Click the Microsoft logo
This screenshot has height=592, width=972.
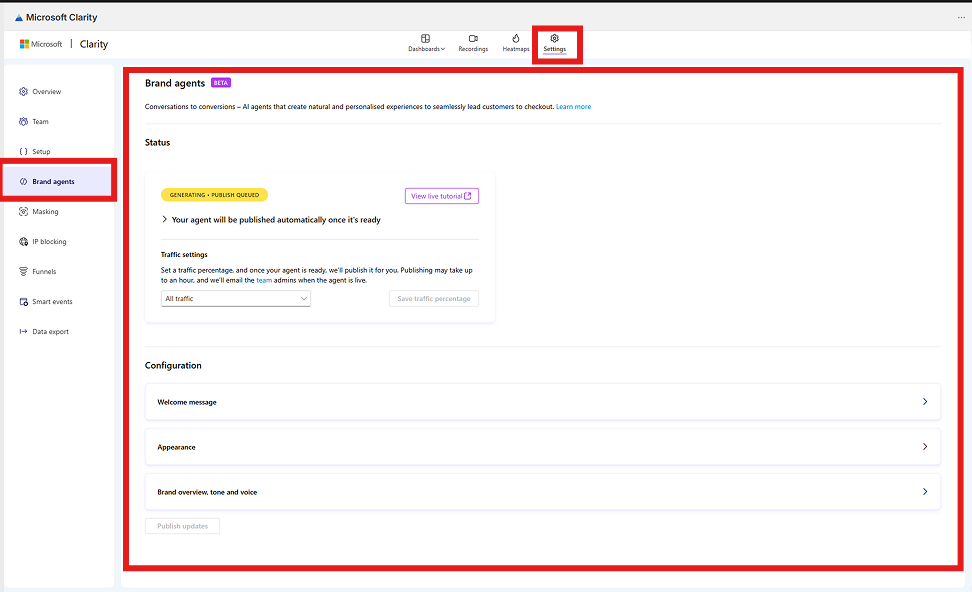coord(41,44)
